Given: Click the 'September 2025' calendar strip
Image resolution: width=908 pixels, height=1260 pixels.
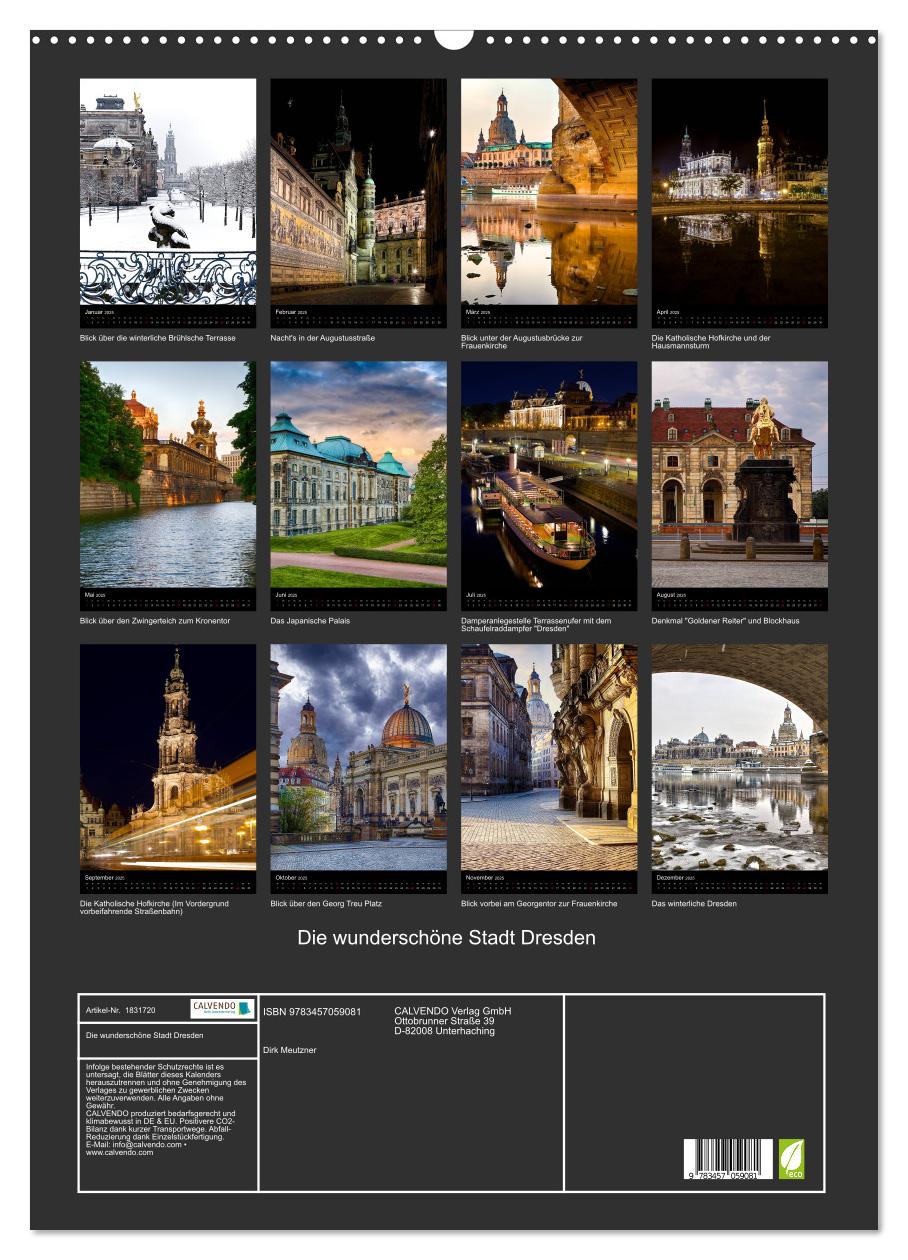Looking at the screenshot, I should click(168, 882).
